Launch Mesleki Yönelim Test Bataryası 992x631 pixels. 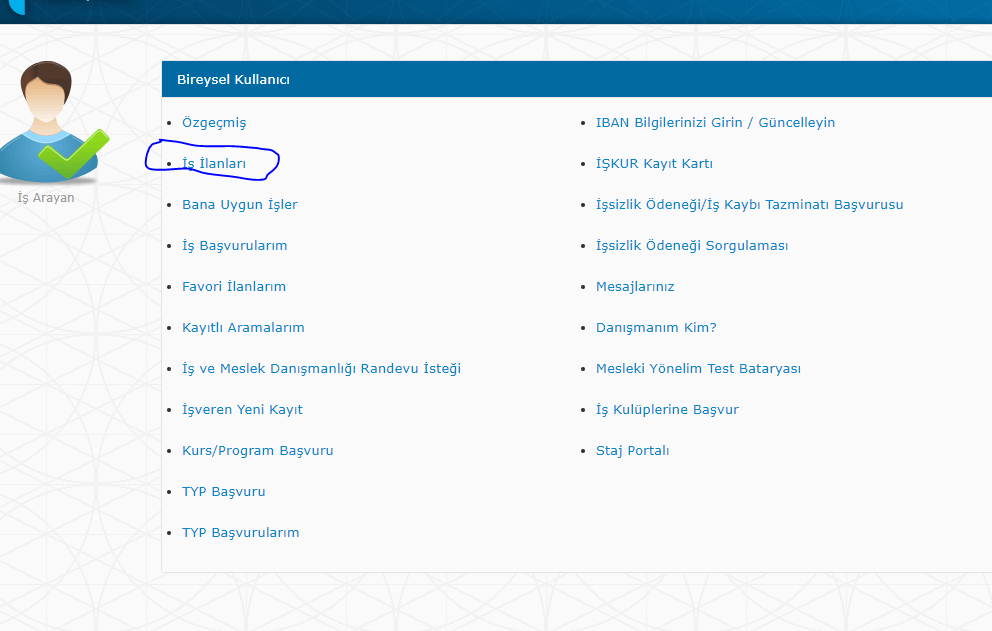tap(698, 369)
